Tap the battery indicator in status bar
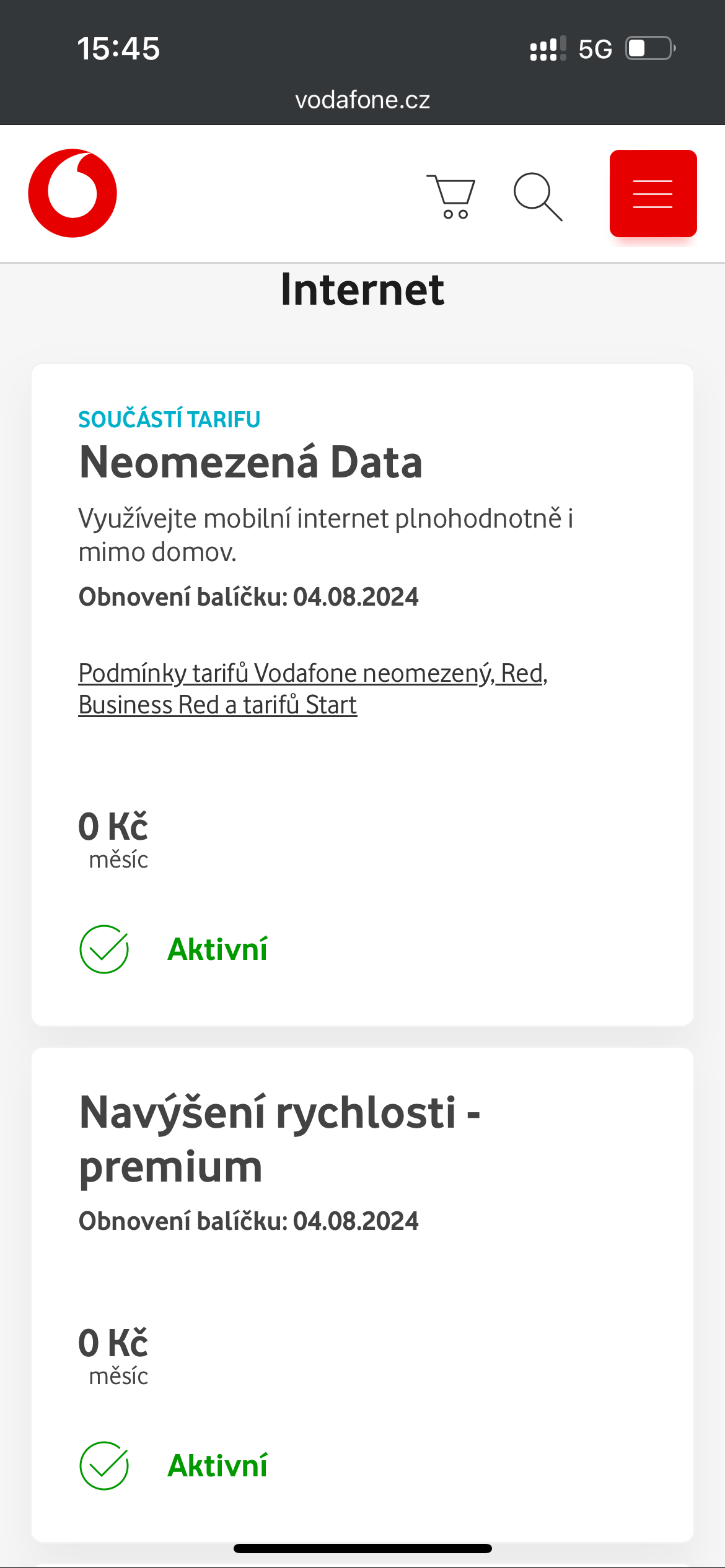The width and height of the screenshot is (725, 1568). (x=650, y=48)
